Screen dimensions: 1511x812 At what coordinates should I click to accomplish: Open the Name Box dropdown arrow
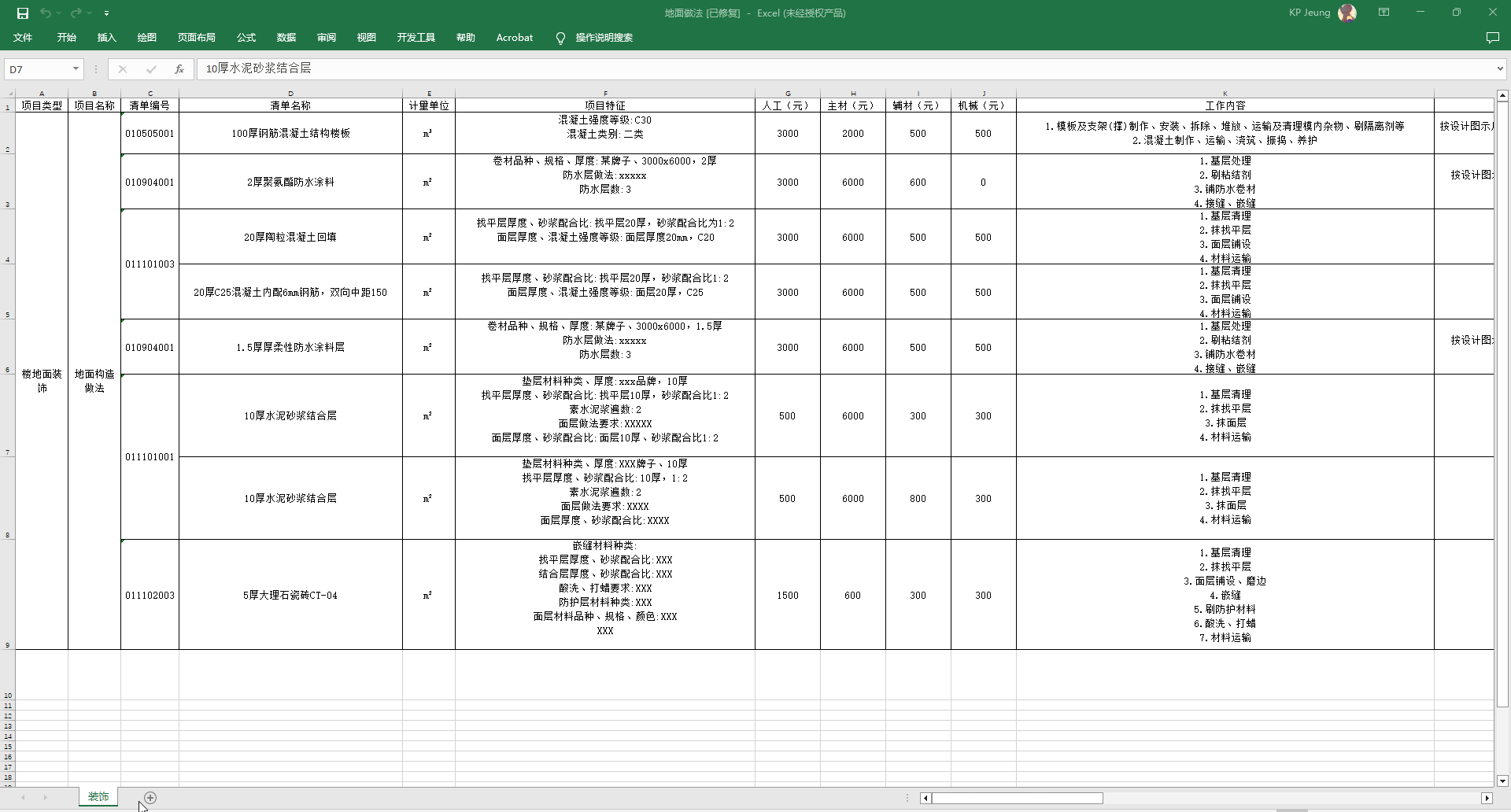coord(76,69)
